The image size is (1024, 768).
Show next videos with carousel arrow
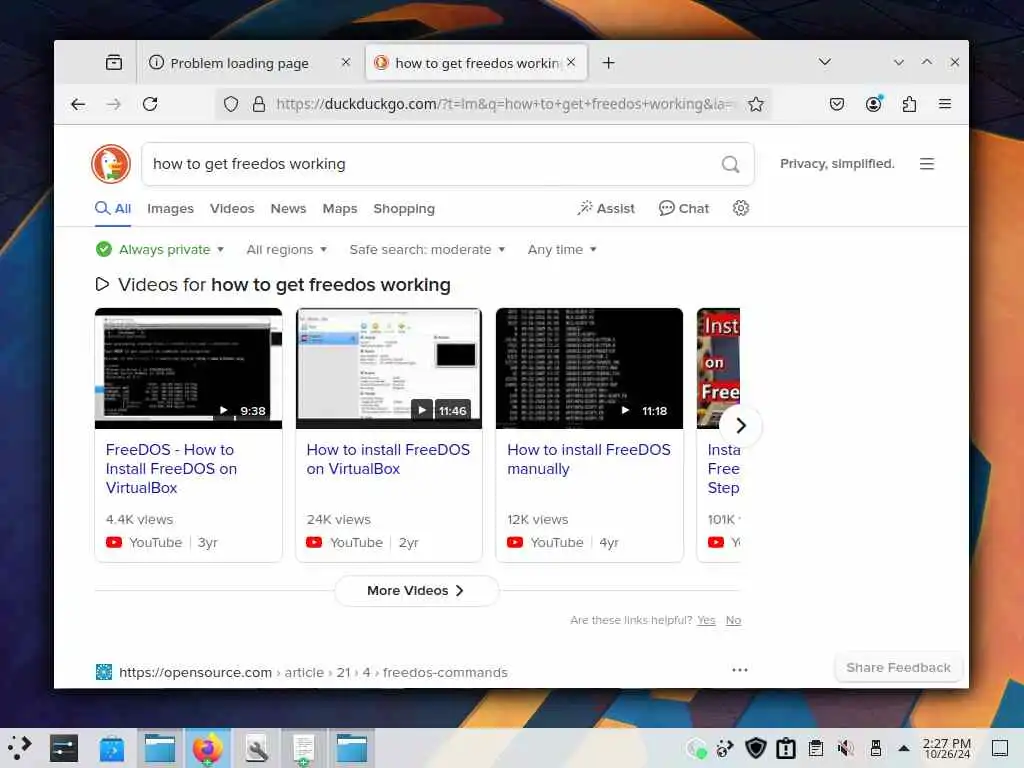(x=741, y=426)
